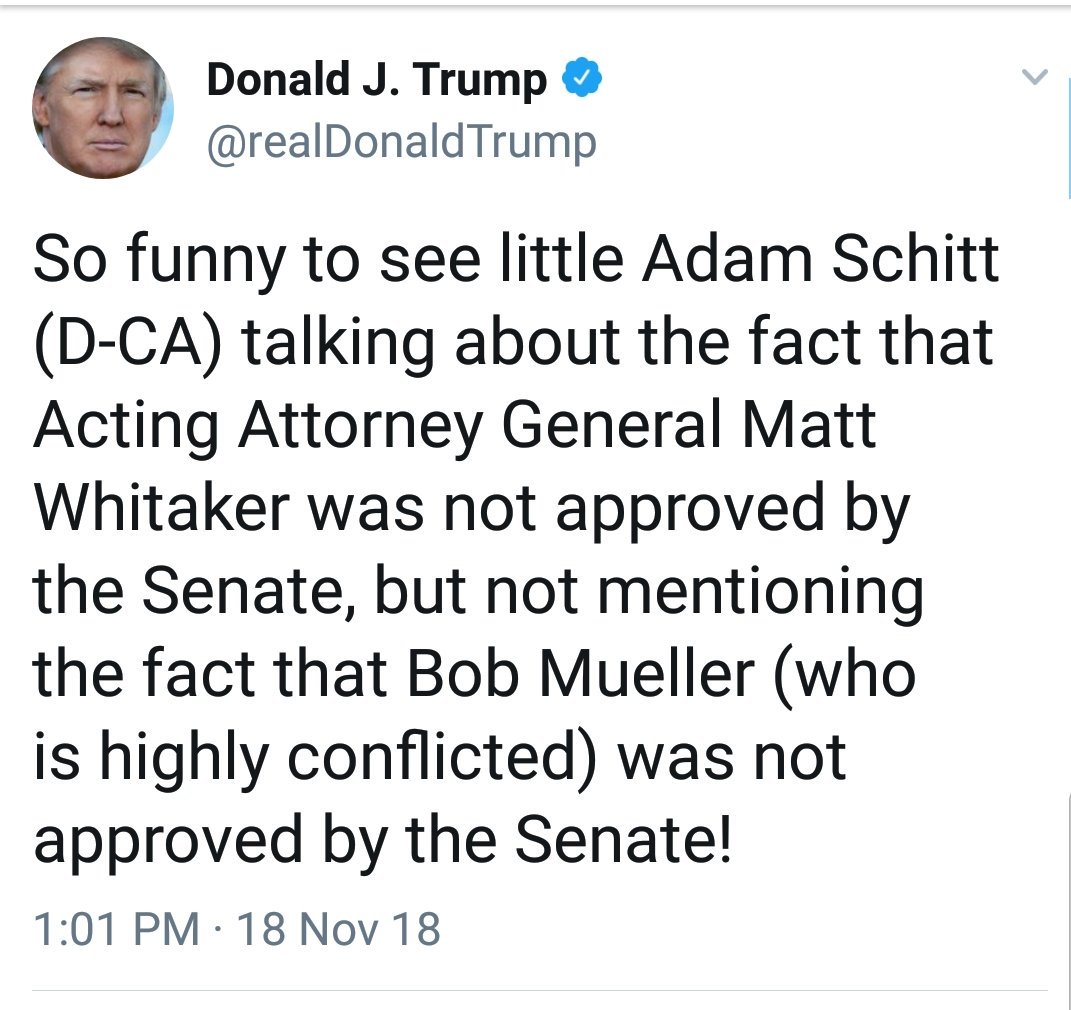Image resolution: width=1071 pixels, height=1010 pixels.
Task: Click the Donald J. Trump display name
Action: point(376,80)
